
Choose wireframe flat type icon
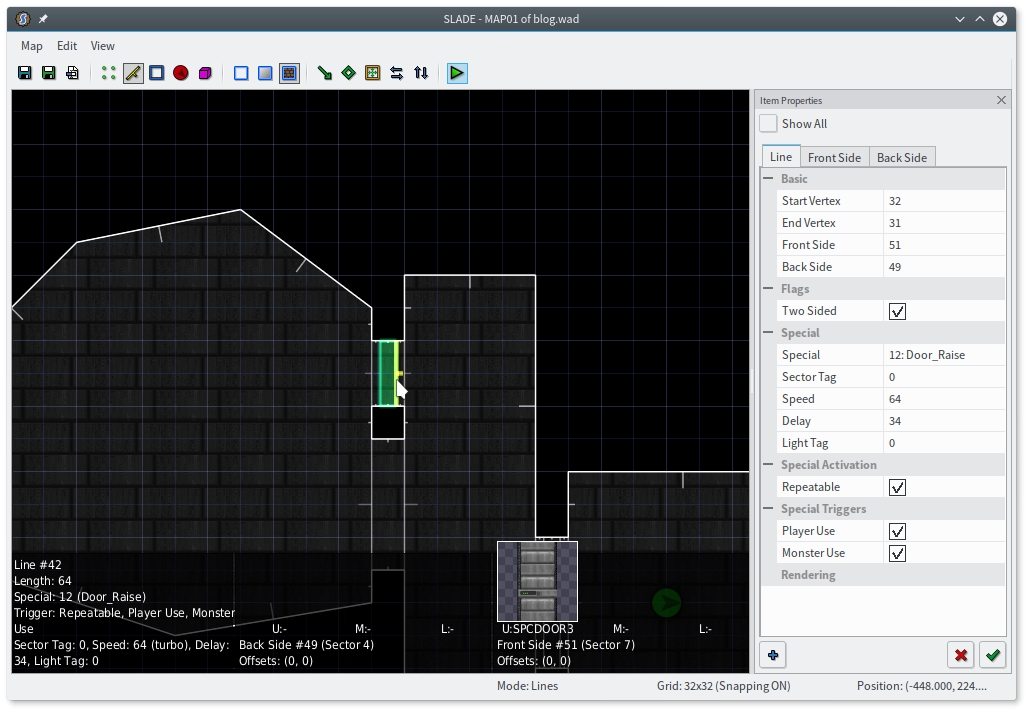pyautogui.click(x=241, y=73)
